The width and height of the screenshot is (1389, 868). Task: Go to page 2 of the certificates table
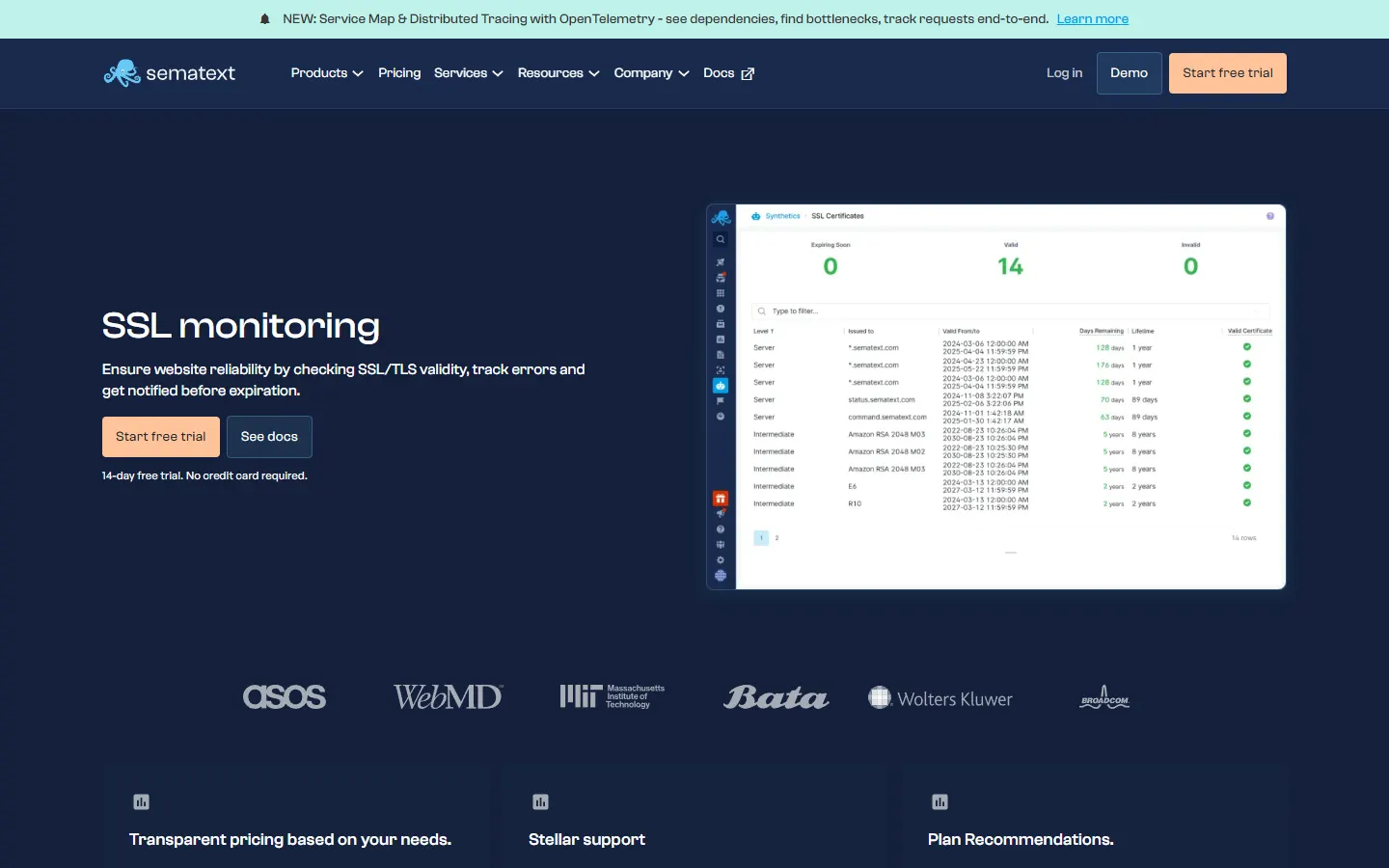pos(776,538)
